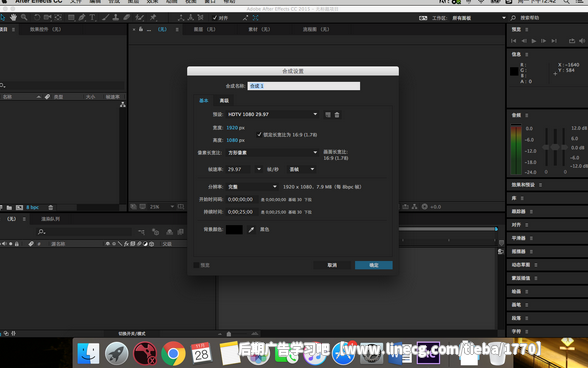Toggle the lock aspect ratio 16:9 checkbox
The width and height of the screenshot is (588, 368).
[259, 134]
